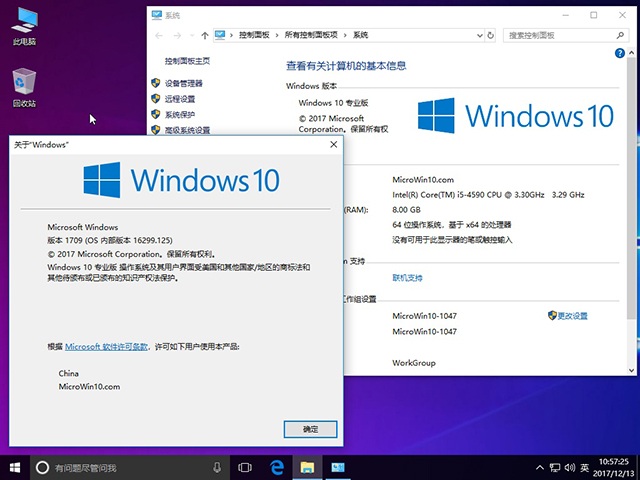Open File Explorer from the taskbar
This screenshot has height=480, width=640.
(307, 468)
